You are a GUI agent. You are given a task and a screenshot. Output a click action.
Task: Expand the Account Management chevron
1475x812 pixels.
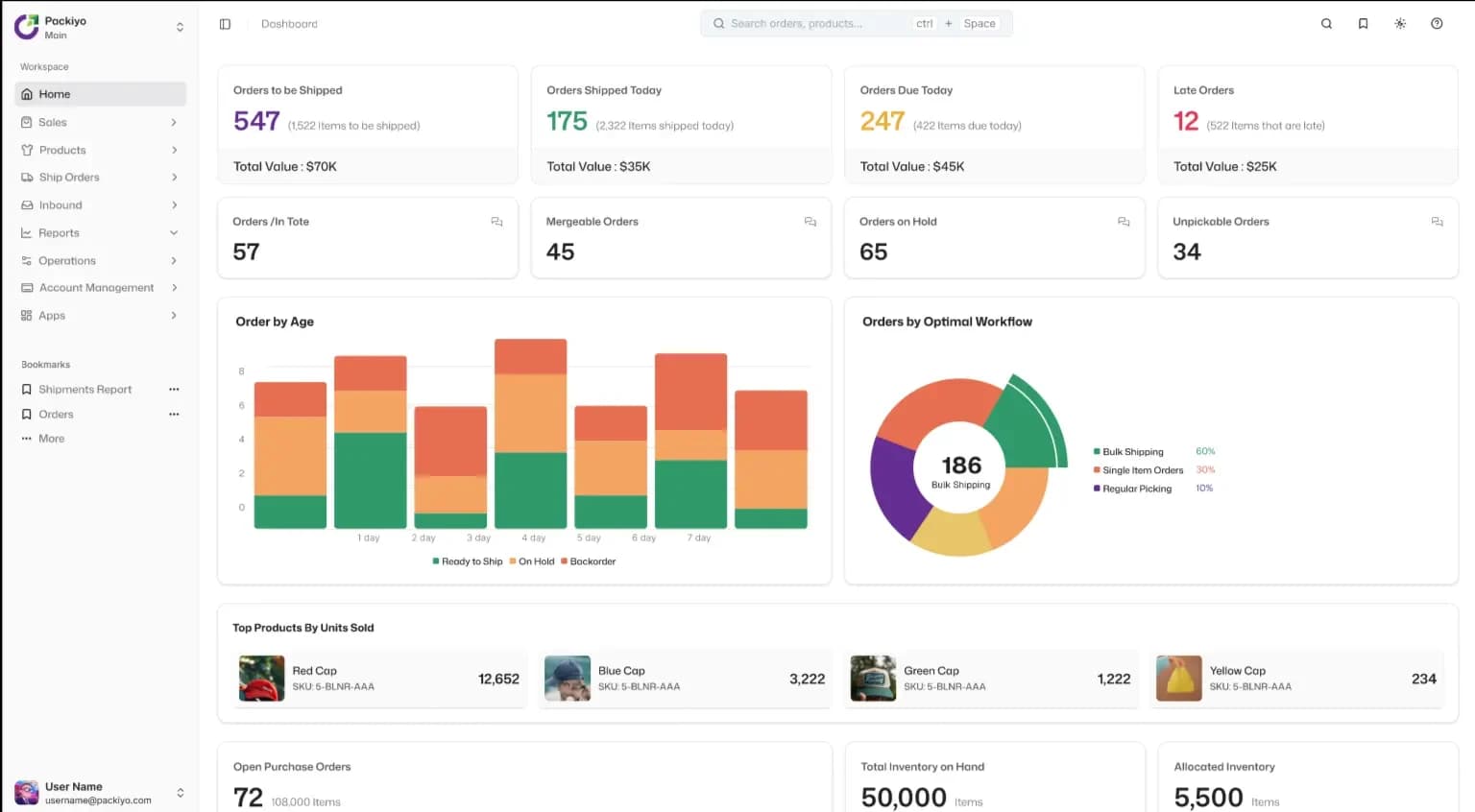(x=174, y=288)
